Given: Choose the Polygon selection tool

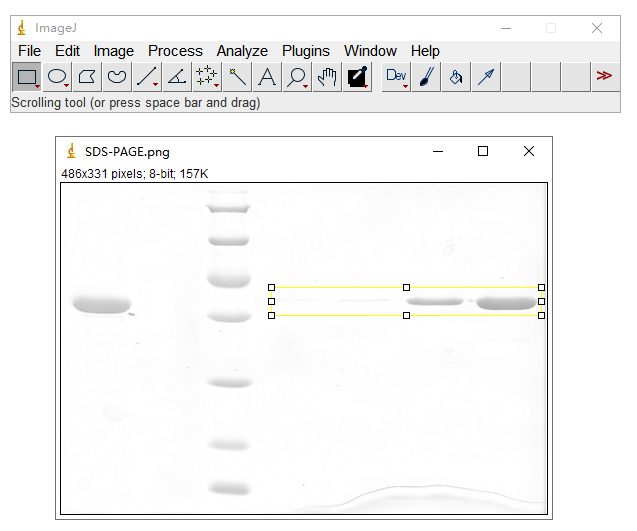Looking at the screenshot, I should coord(88,76).
